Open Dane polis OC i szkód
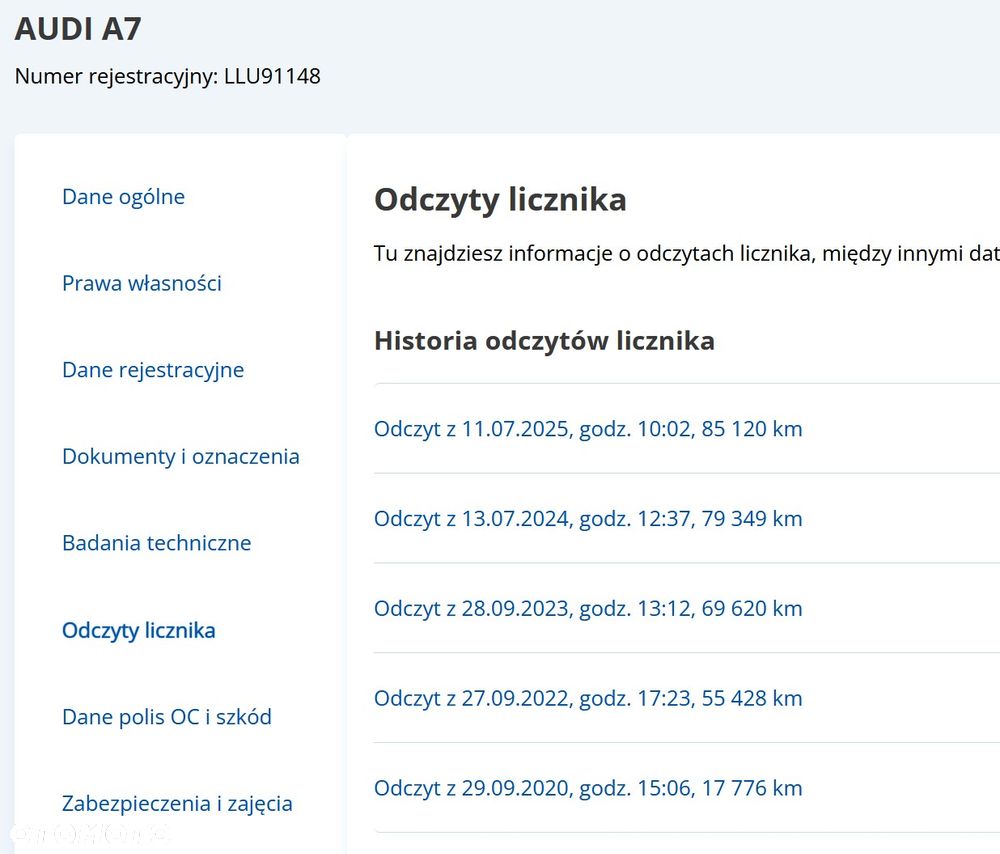 pos(167,717)
